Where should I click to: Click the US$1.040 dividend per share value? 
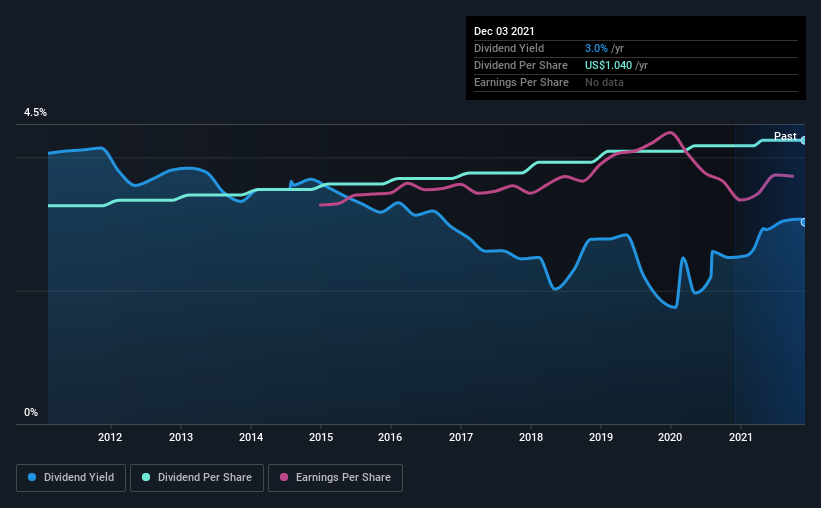point(608,65)
